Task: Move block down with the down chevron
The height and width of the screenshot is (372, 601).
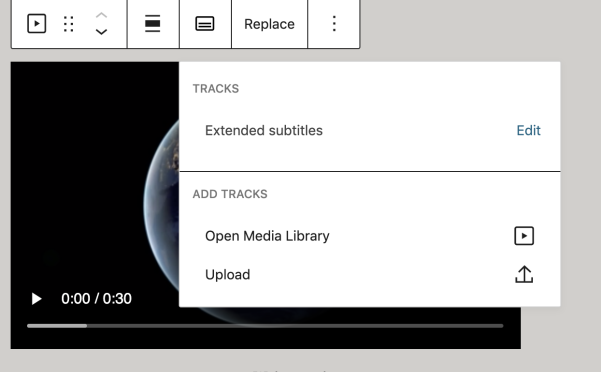Action: pyautogui.click(x=101, y=32)
